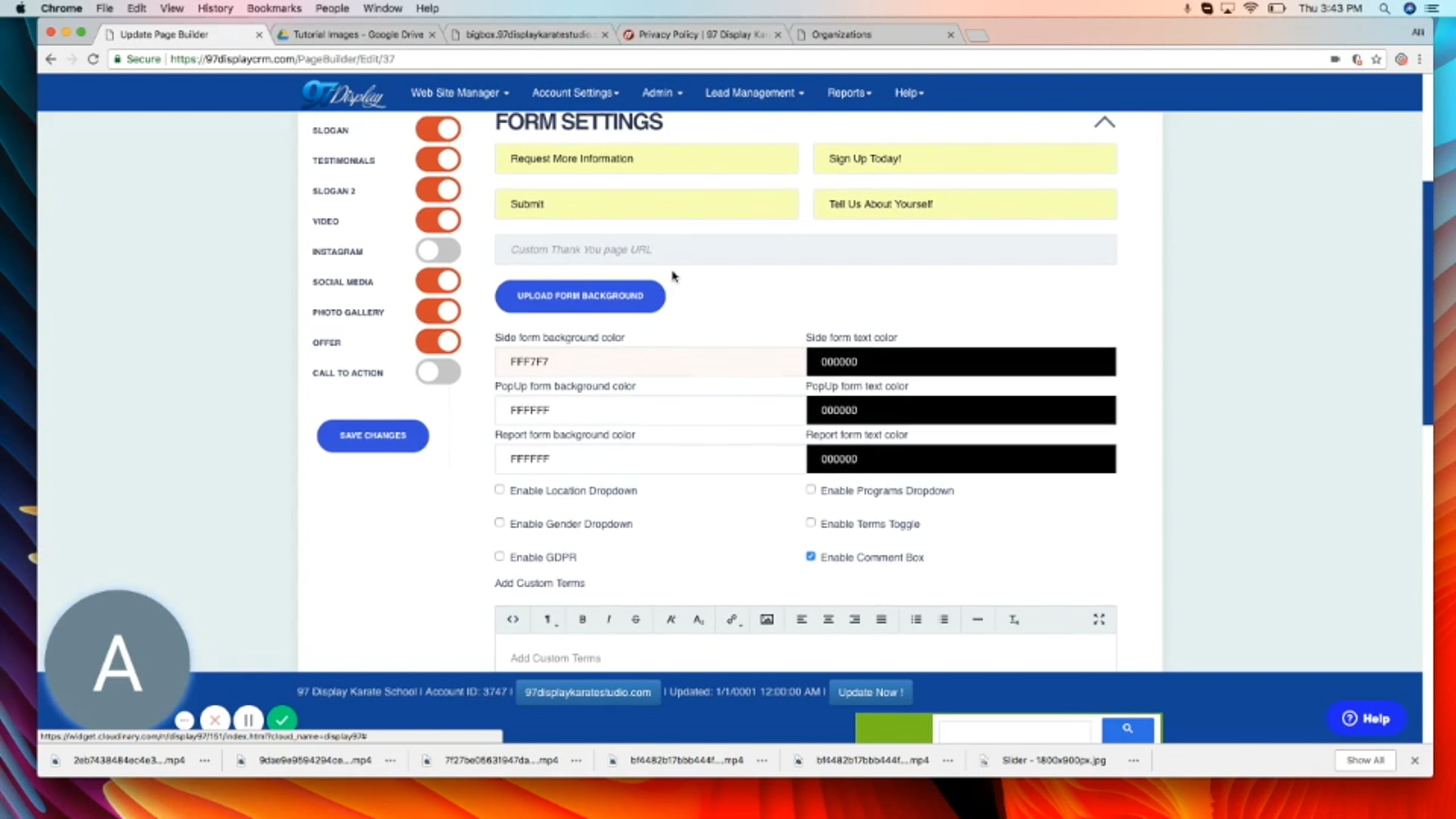Click the Save Changes button
Viewport: 1456px width, 819px height.
[372, 436]
